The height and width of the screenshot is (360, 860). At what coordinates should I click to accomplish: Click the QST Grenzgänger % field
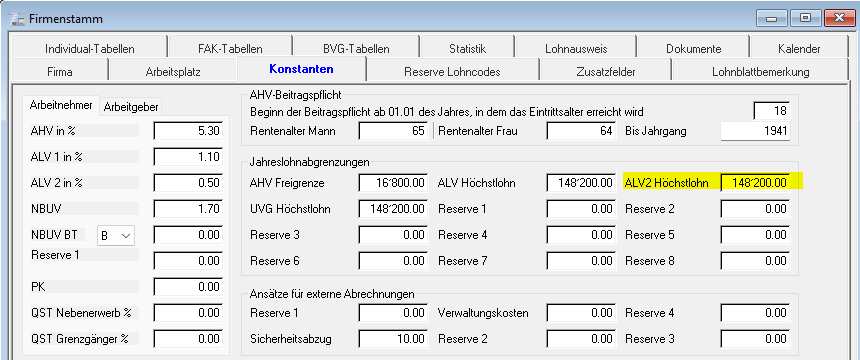coord(188,339)
